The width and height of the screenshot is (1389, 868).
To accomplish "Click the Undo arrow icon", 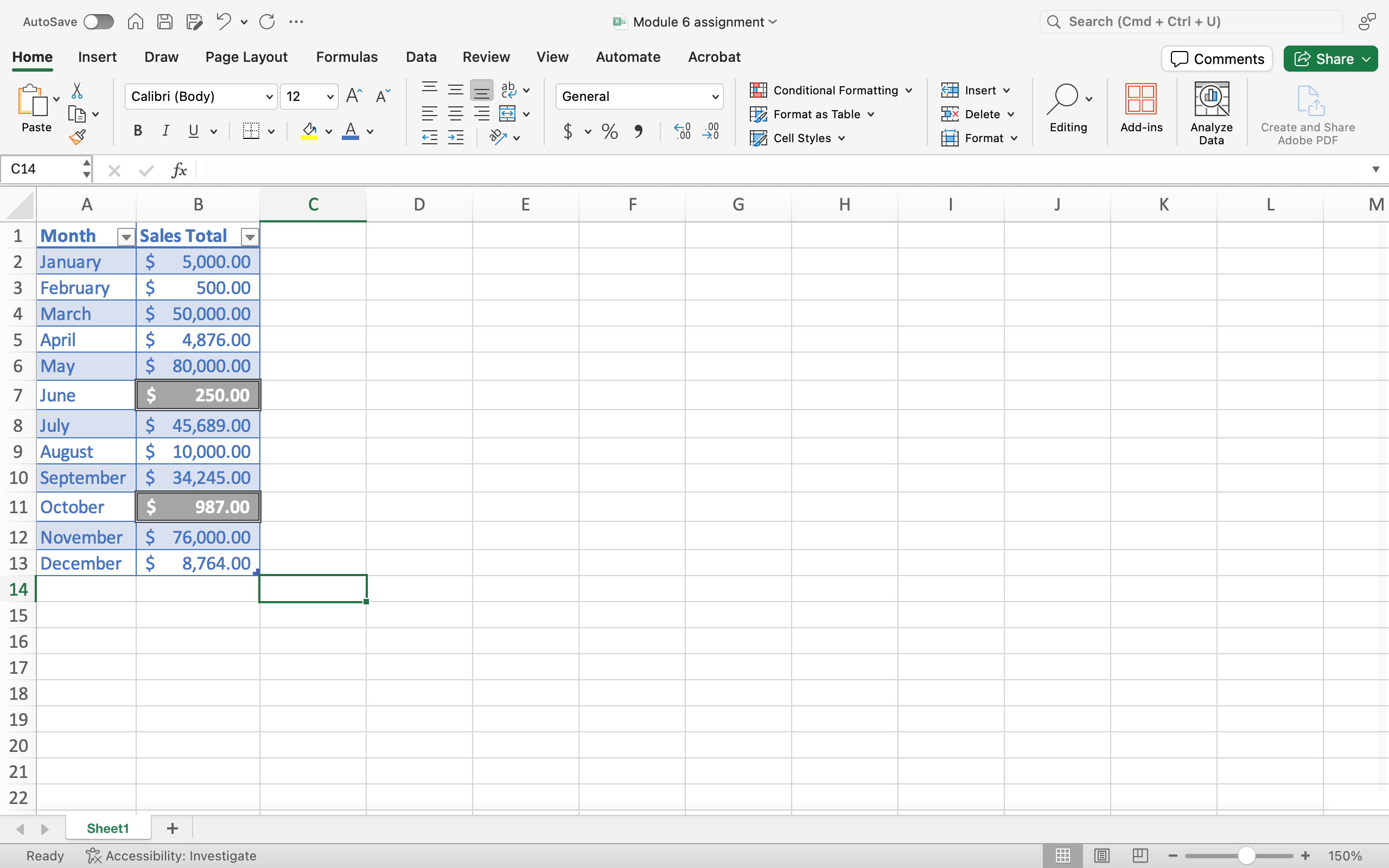I will 224,22.
